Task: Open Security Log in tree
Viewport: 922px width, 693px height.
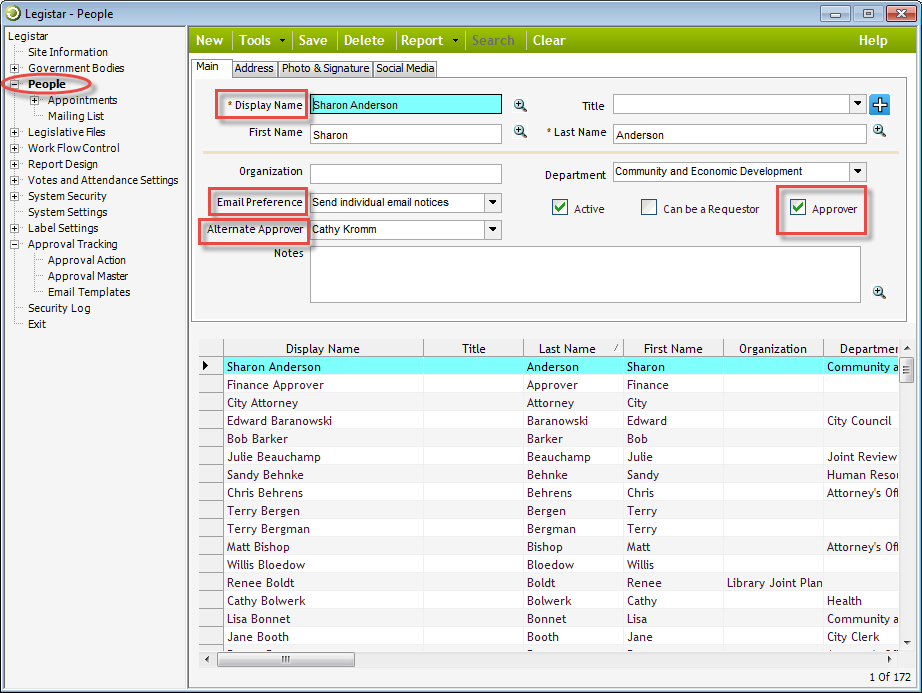Action: point(59,308)
